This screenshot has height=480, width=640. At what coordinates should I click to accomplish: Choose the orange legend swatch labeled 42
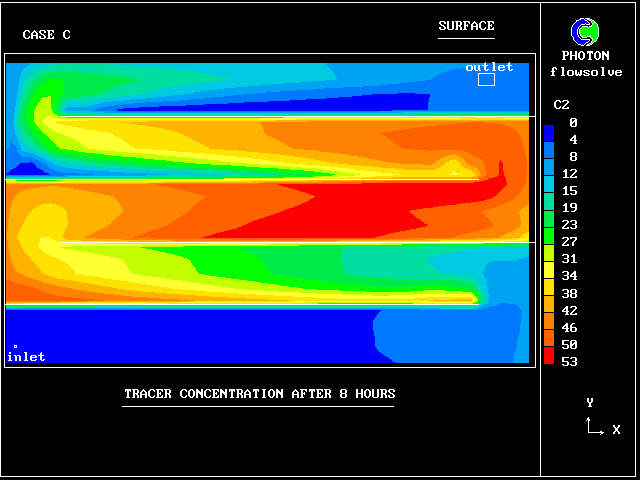point(549,309)
